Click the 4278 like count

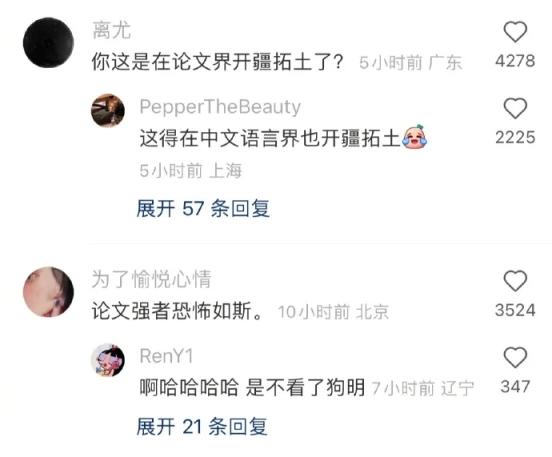(515, 61)
